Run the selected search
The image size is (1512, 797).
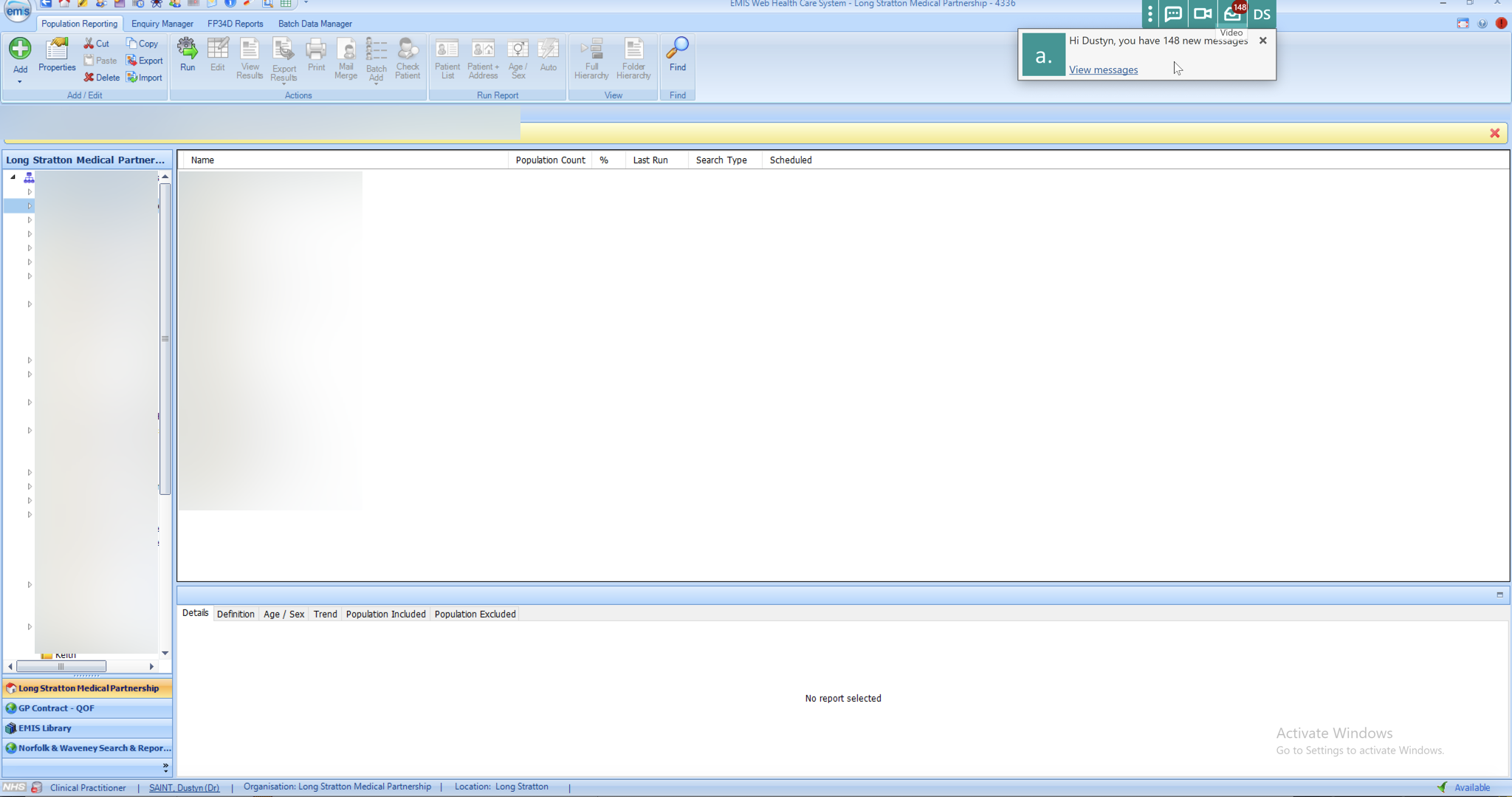click(188, 55)
